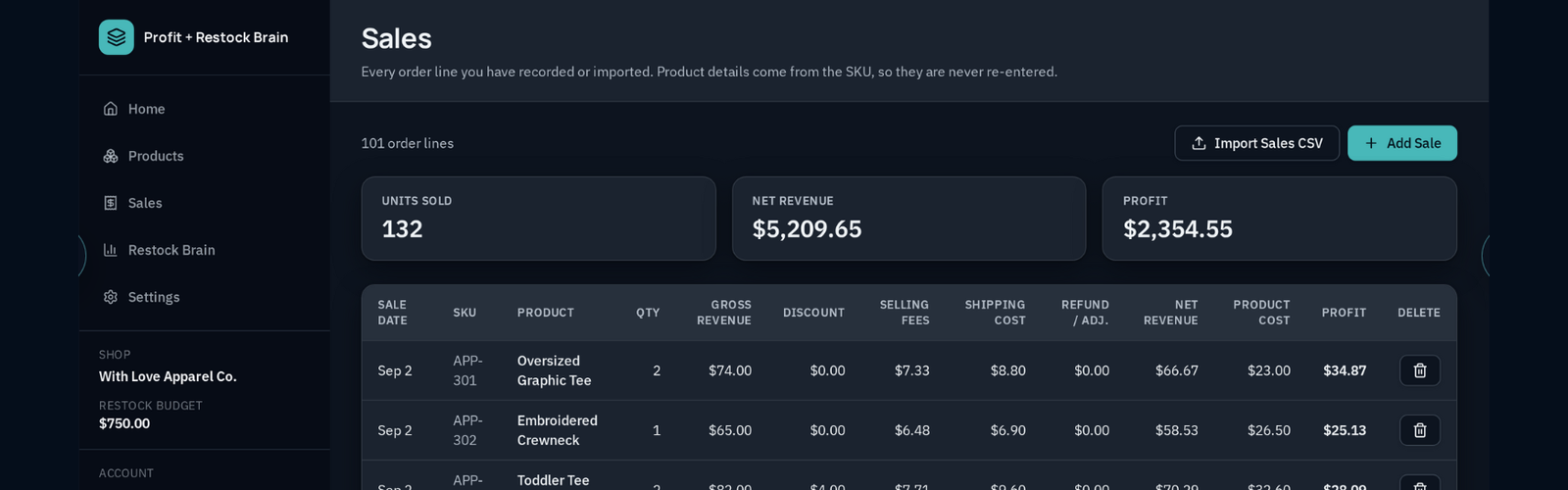Click the Add Sale button

tap(1401, 143)
